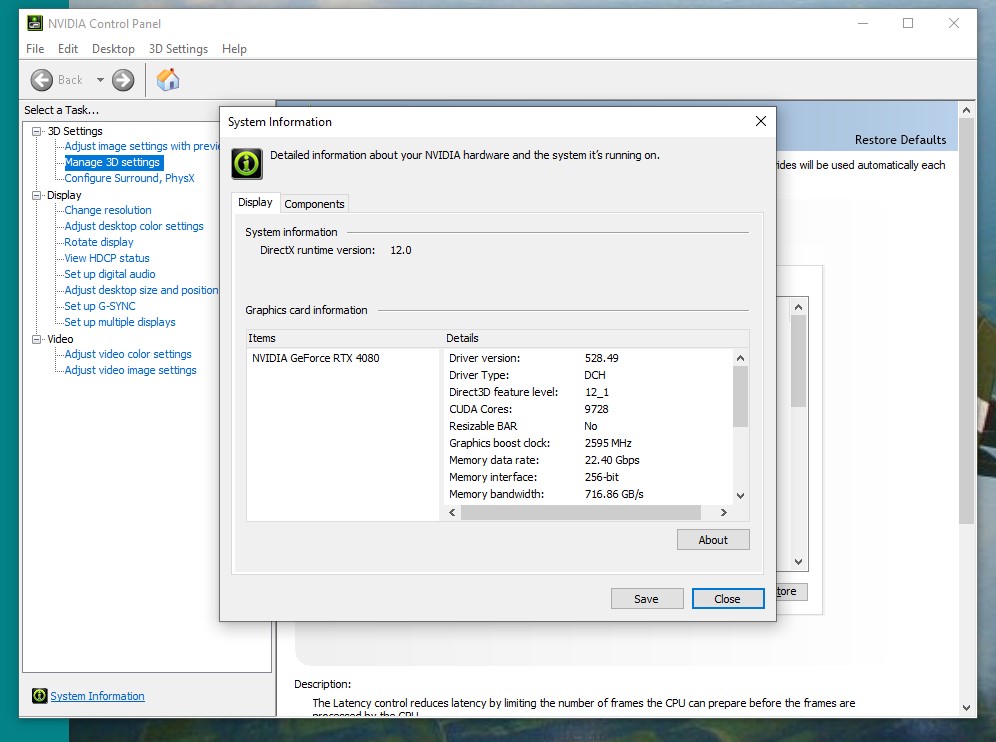
Task: Click the Back arrow icon in toolbar
Action: point(42,80)
